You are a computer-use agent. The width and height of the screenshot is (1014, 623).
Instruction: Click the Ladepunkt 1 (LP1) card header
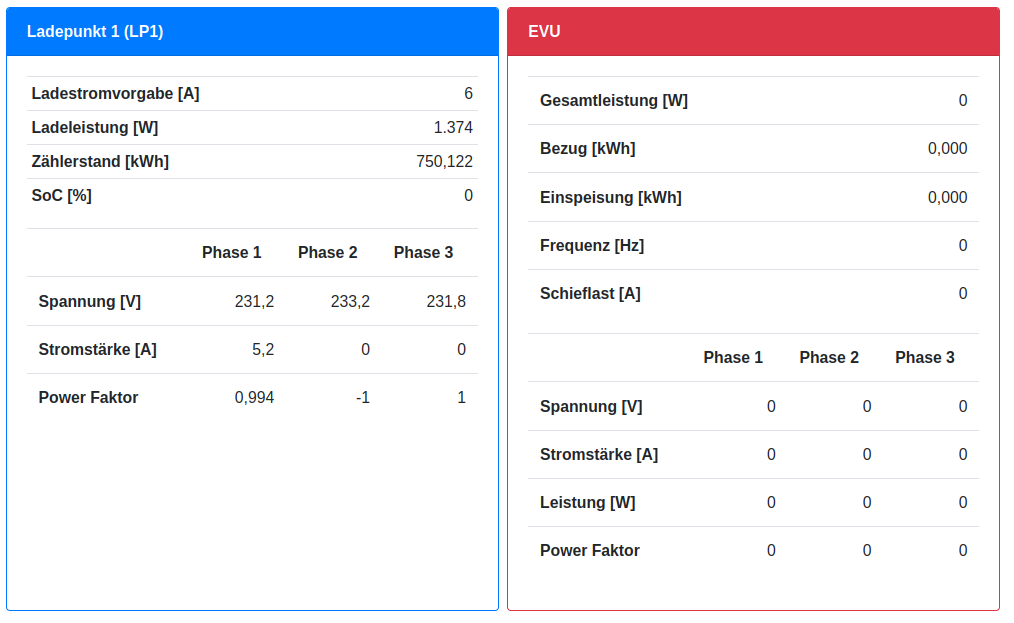click(95, 32)
